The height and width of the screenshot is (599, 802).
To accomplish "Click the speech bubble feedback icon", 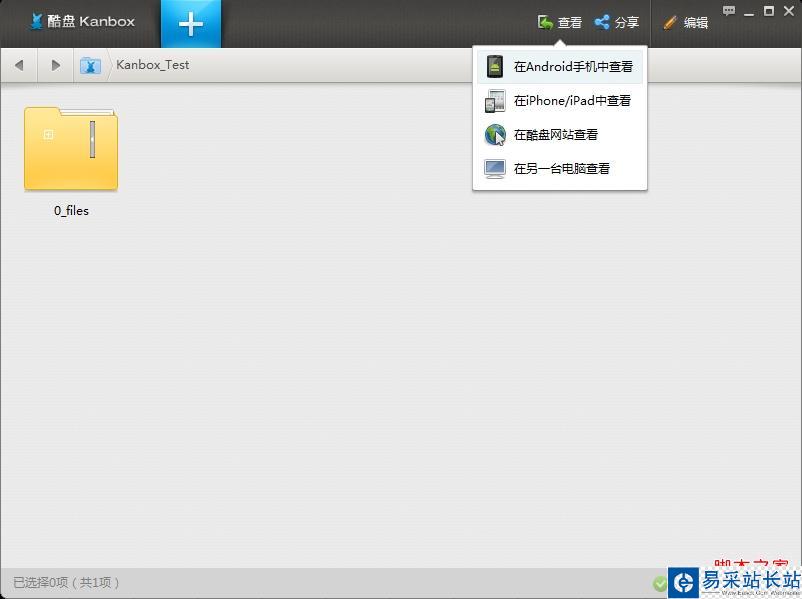I will 729,10.
